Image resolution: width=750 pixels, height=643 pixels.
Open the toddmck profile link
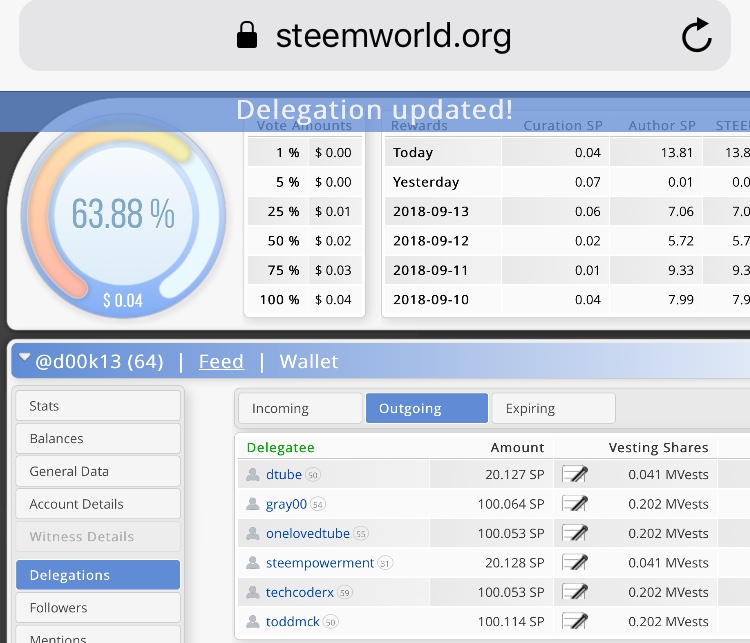pos(292,621)
